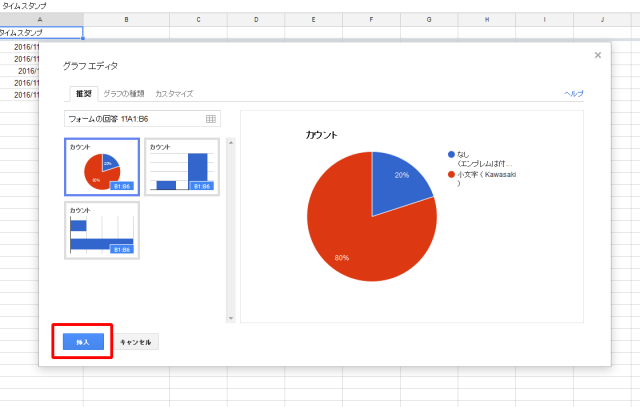Switch to the グラフの種類 tab
Viewport: 640px width, 407px height.
[124, 94]
